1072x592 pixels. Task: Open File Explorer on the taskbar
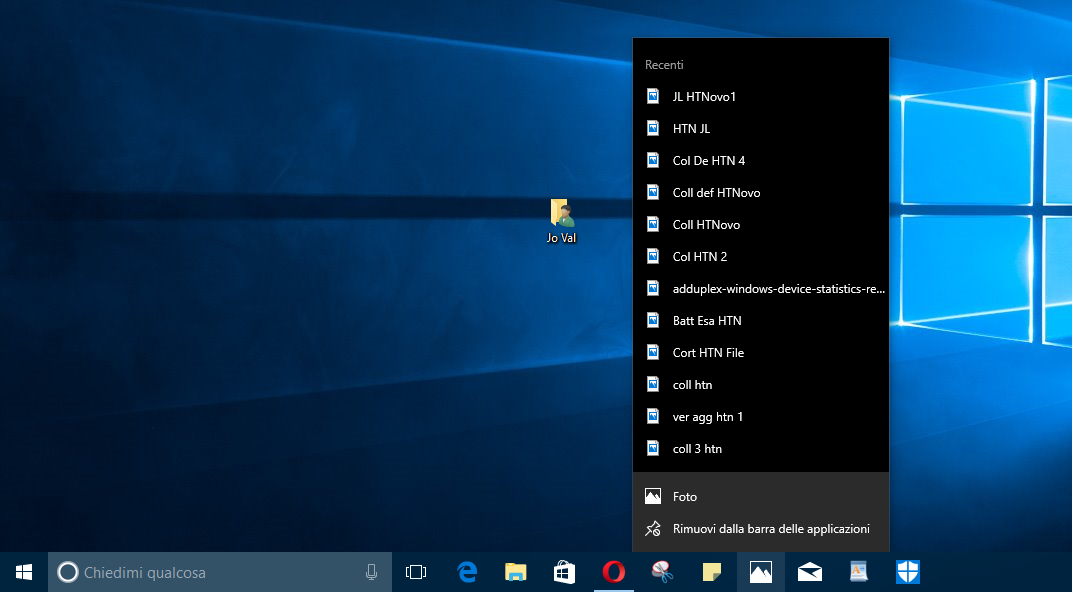(515, 571)
